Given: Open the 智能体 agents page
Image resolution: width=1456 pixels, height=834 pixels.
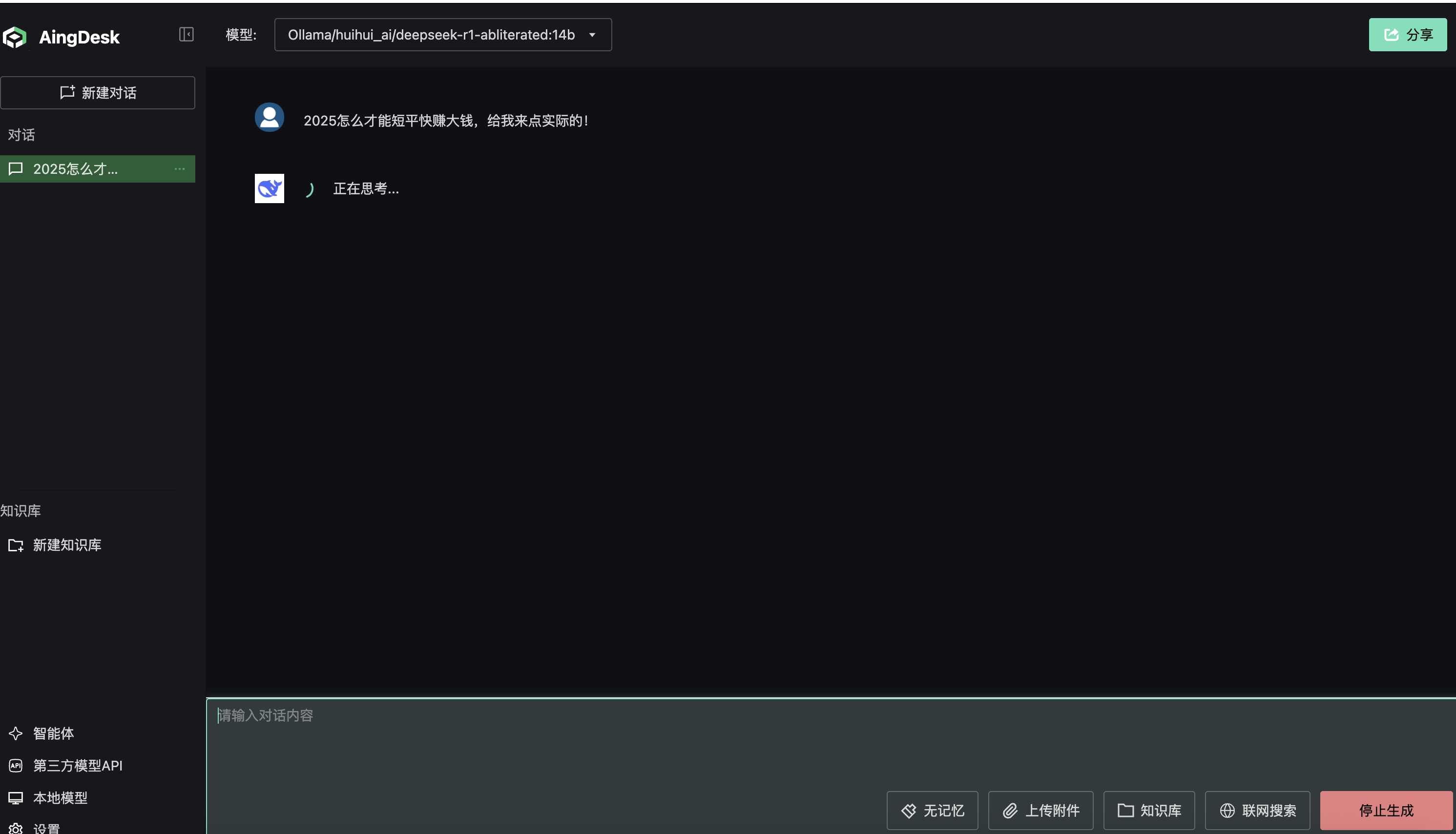Looking at the screenshot, I should (41, 733).
